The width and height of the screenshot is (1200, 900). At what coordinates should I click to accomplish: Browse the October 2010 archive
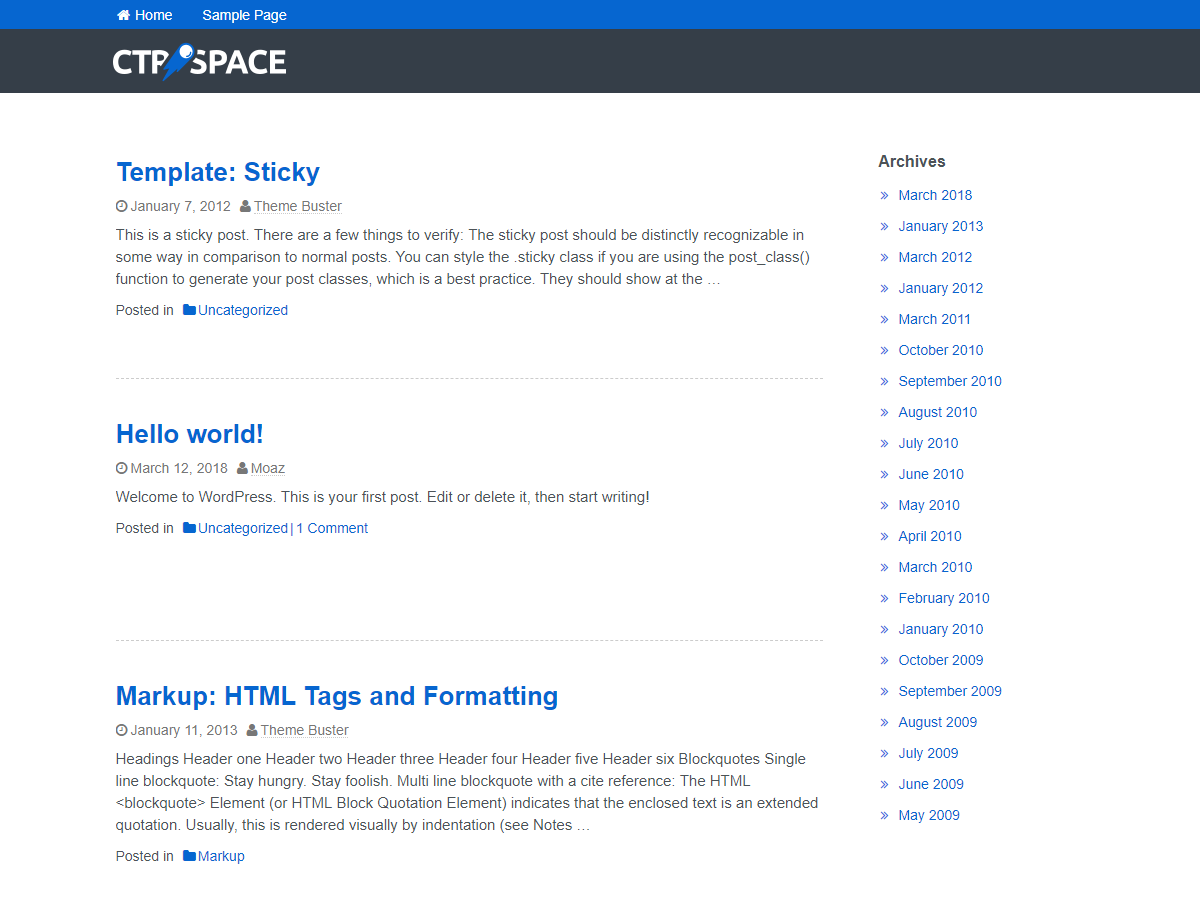pyautogui.click(x=940, y=350)
